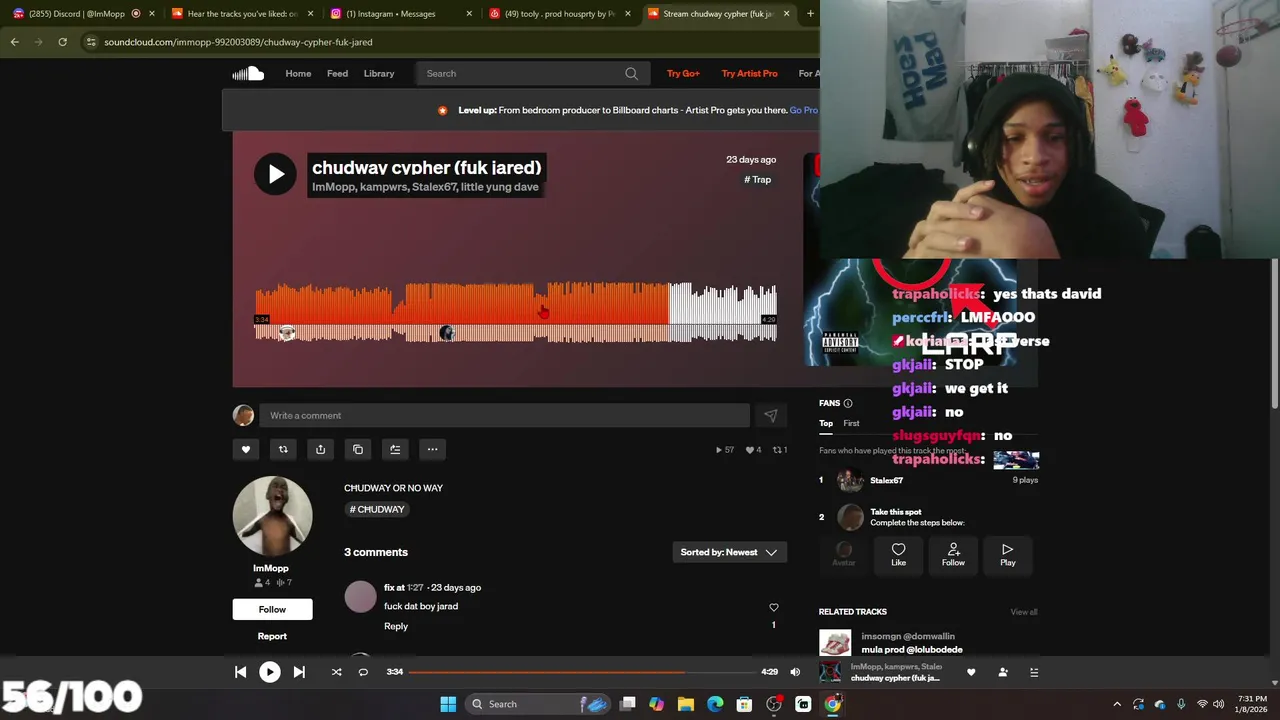This screenshot has height=720, width=1280.
Task: Open Stalex67 fan profile
Action: (886, 480)
